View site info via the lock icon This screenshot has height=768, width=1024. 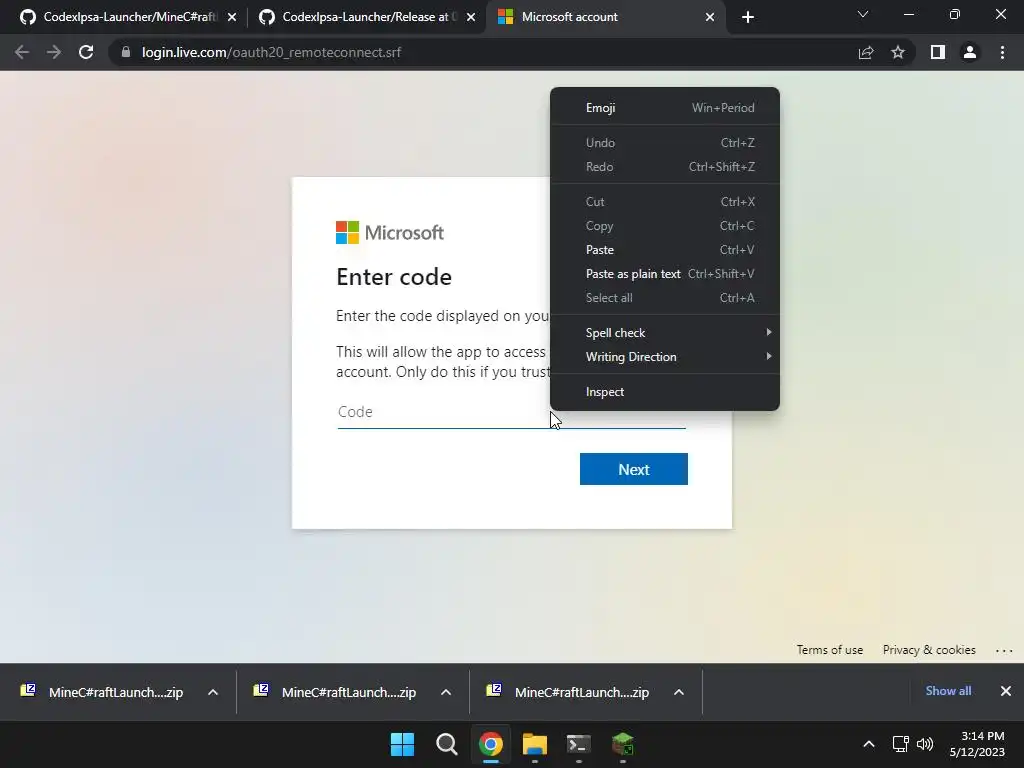(125, 52)
